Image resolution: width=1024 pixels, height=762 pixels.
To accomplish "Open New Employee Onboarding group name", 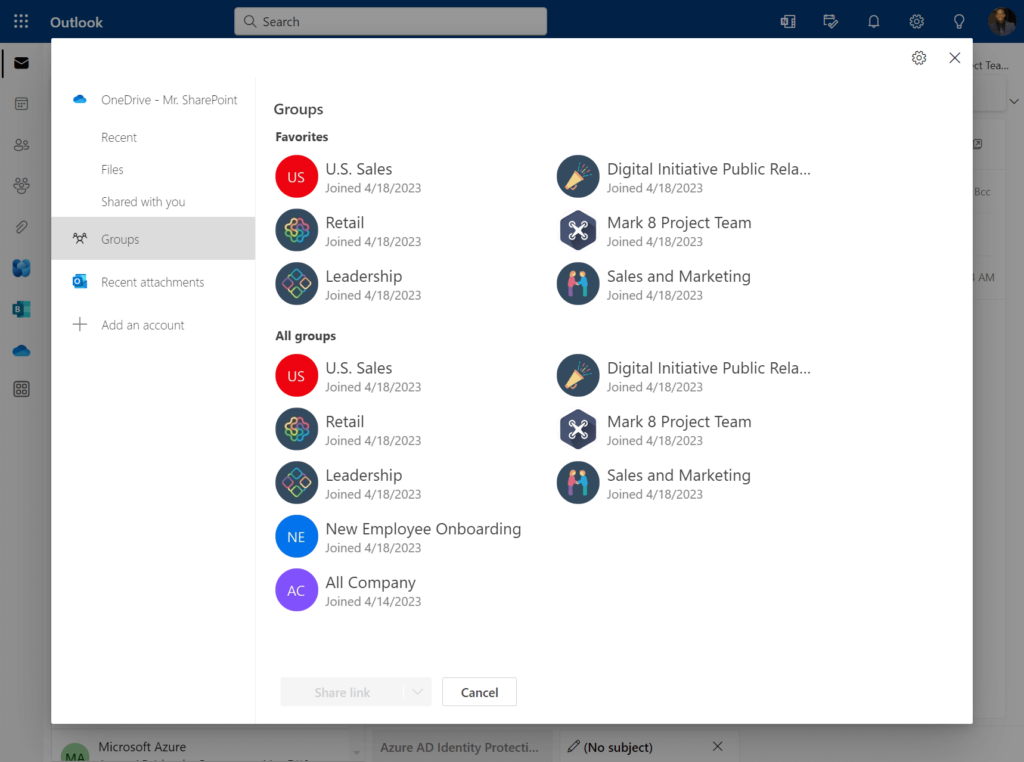I will (423, 529).
